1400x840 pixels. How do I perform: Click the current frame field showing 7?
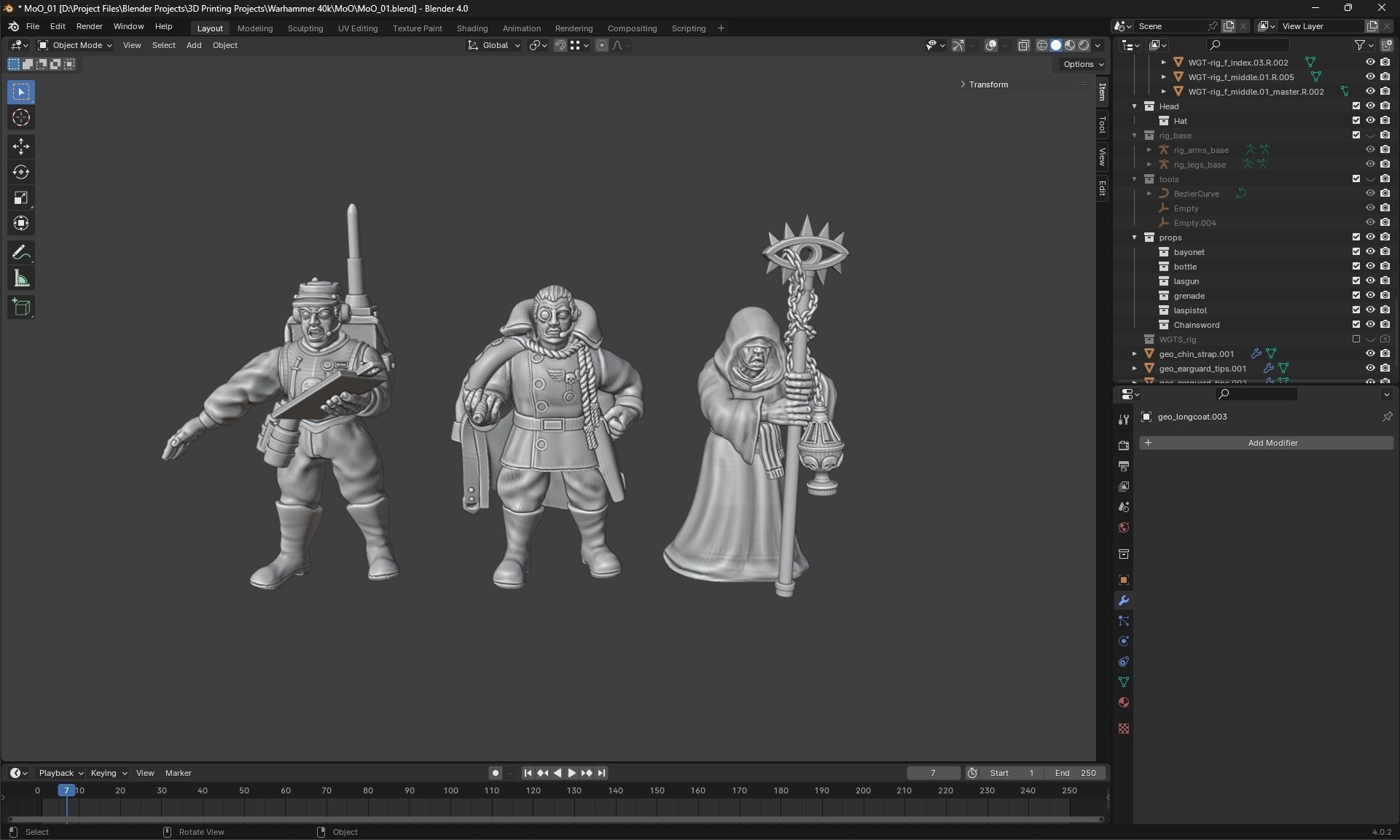(934, 773)
